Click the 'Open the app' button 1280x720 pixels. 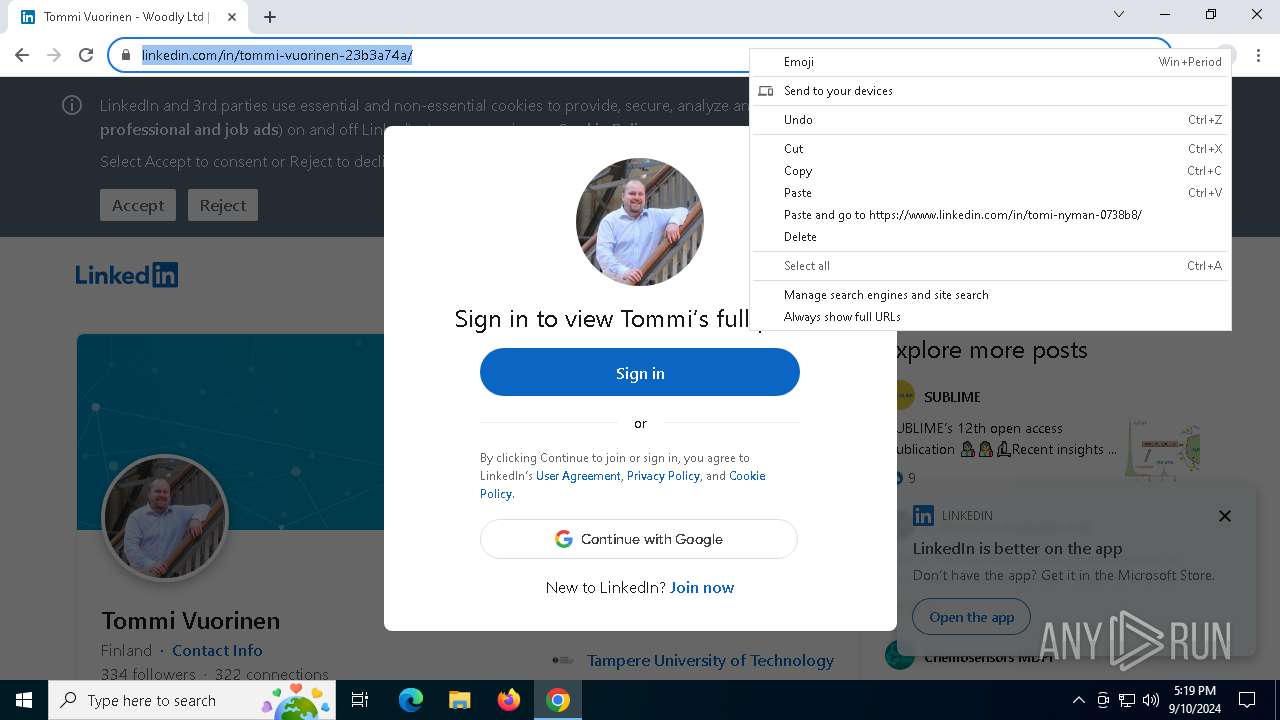point(971,617)
